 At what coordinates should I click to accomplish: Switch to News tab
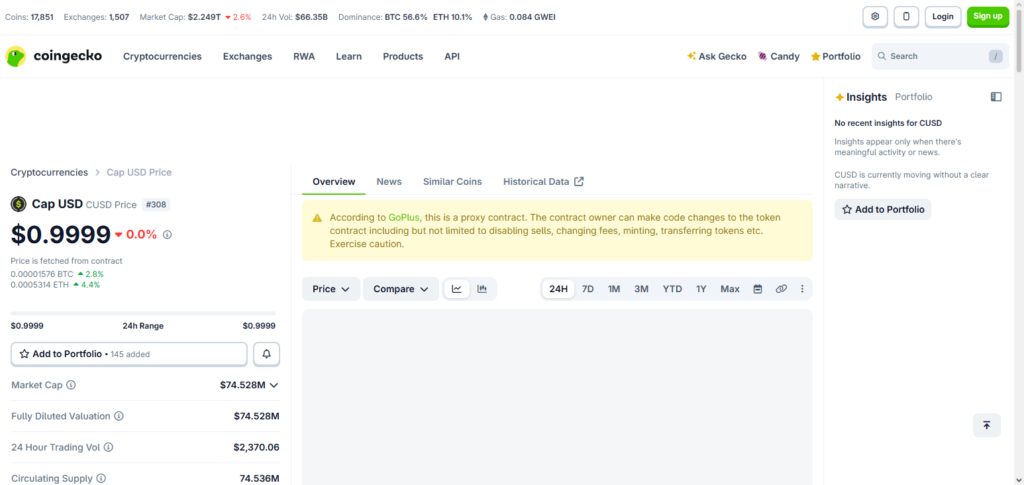point(389,181)
